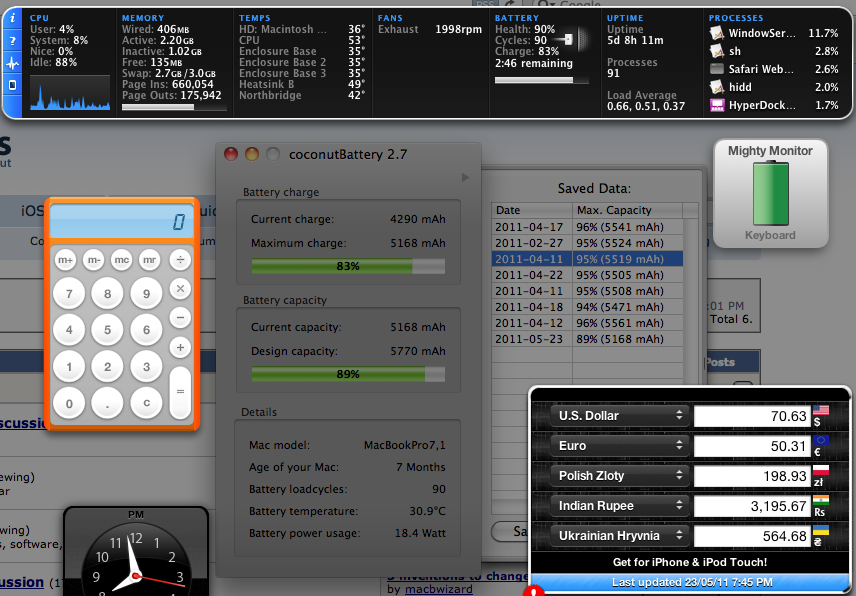Open the Euro currency dropdown

pos(619,446)
